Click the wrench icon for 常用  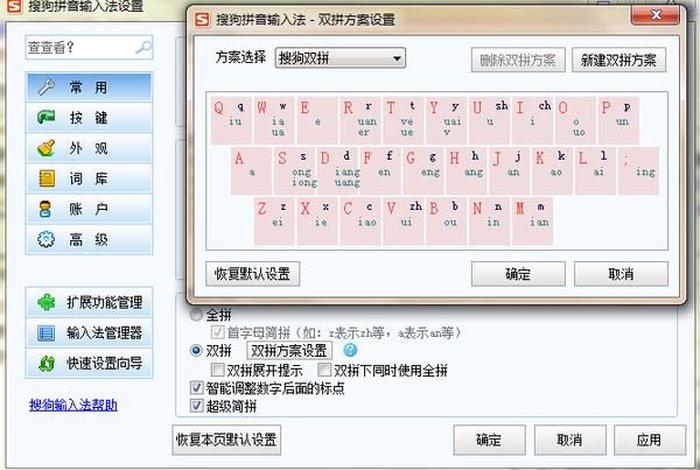[46, 87]
